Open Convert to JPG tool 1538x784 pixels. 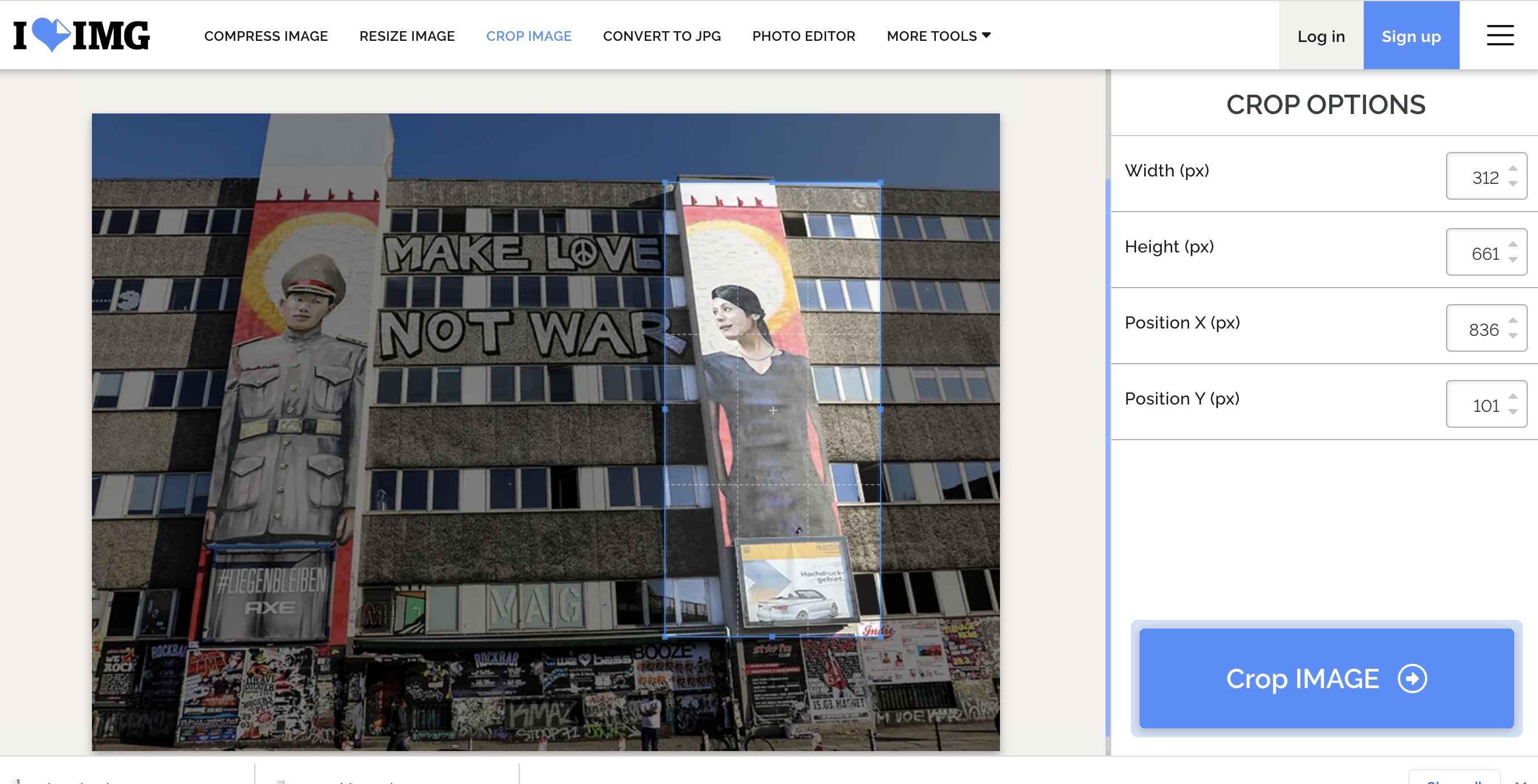click(x=662, y=36)
